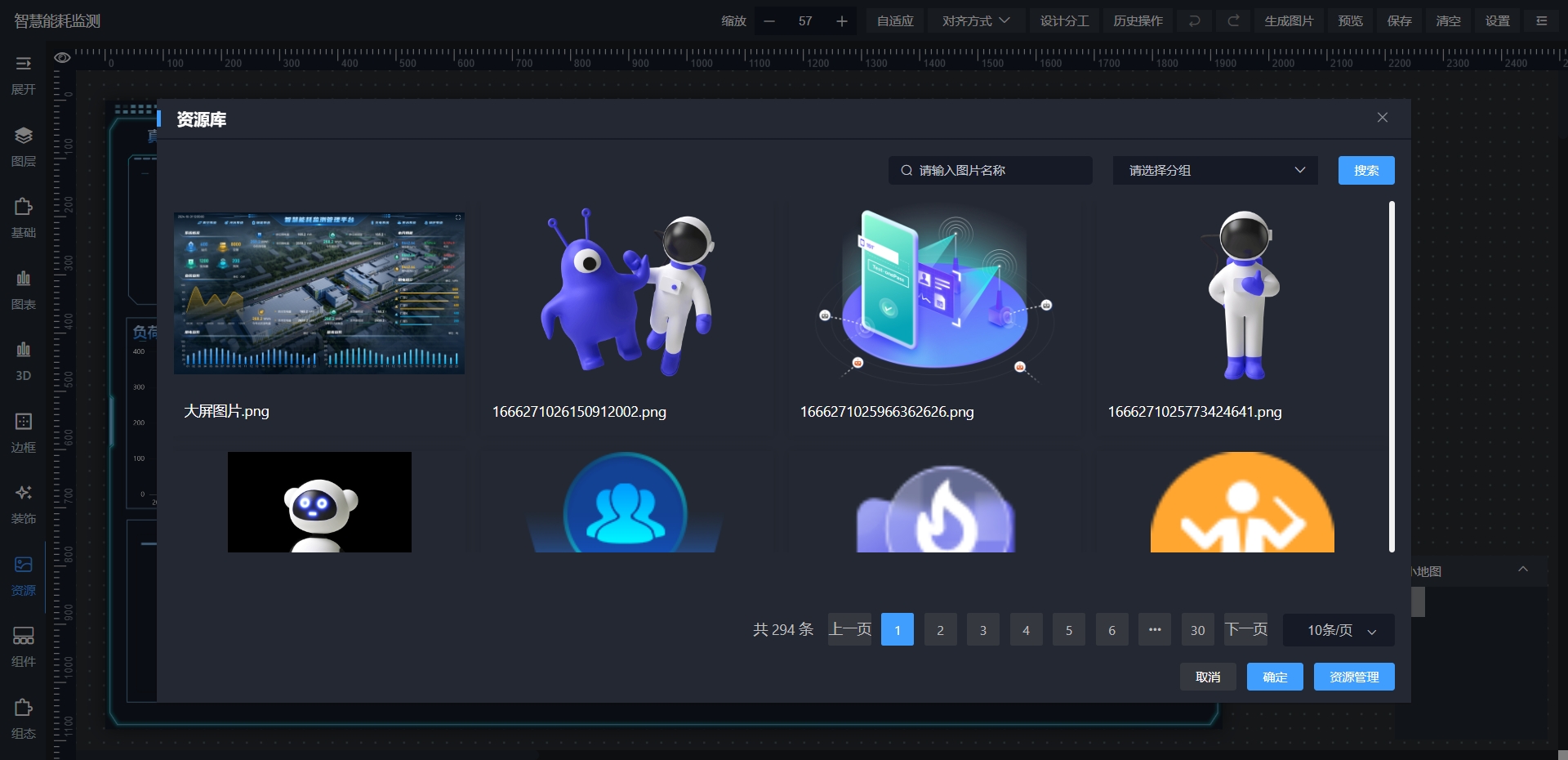Toggle the eye visibility icon near ruler
1568x760 pixels.
[x=62, y=58]
